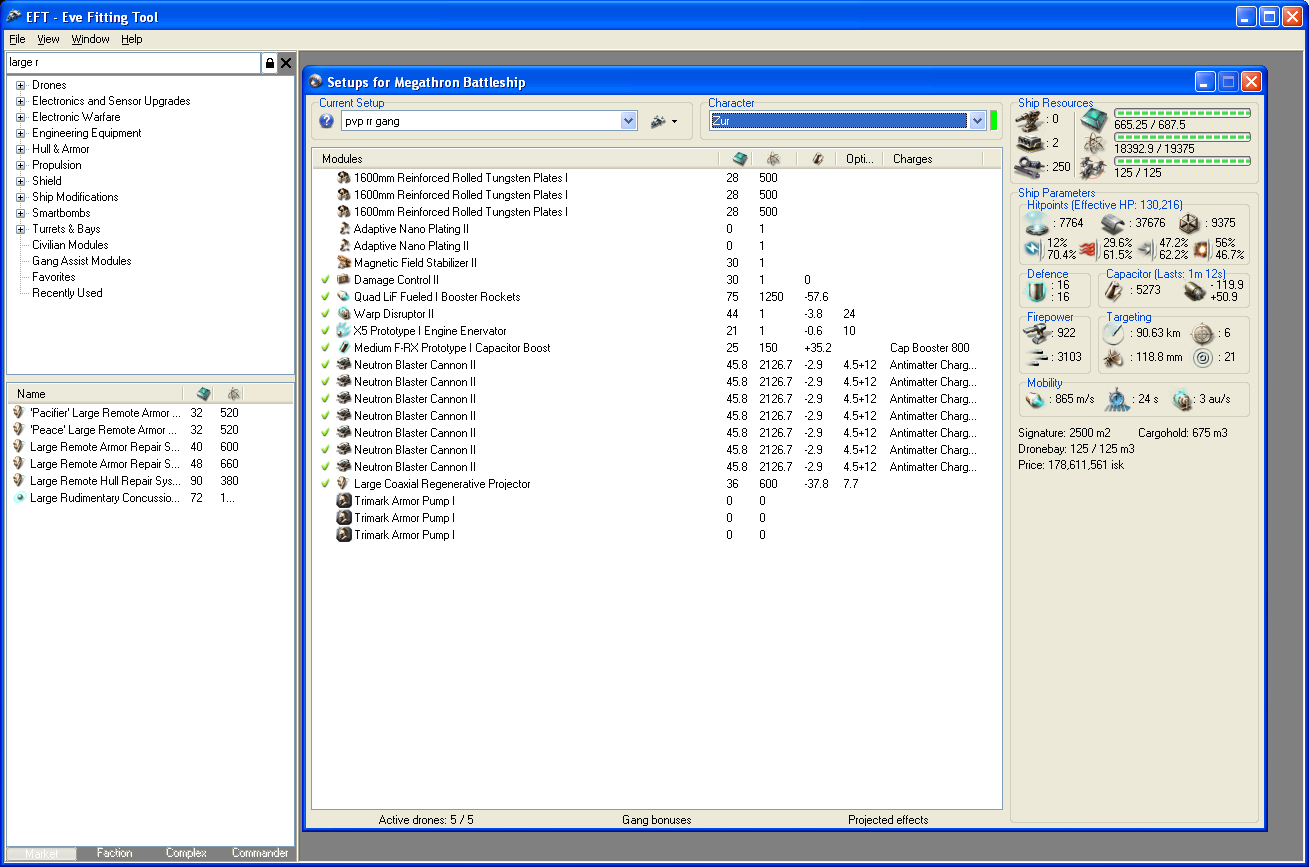This screenshot has width=1309, height=867.
Task: Click Projected effects at the bottom
Action: click(x=888, y=820)
